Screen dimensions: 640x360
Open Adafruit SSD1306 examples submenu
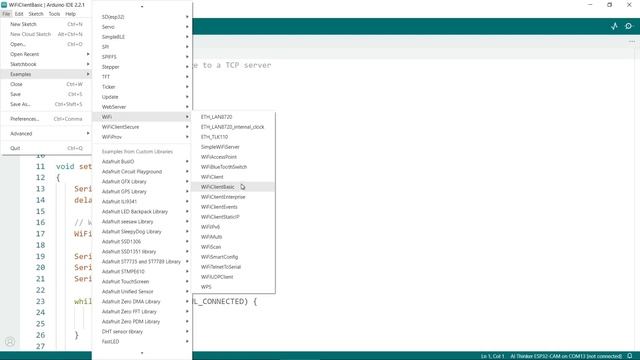142,242
